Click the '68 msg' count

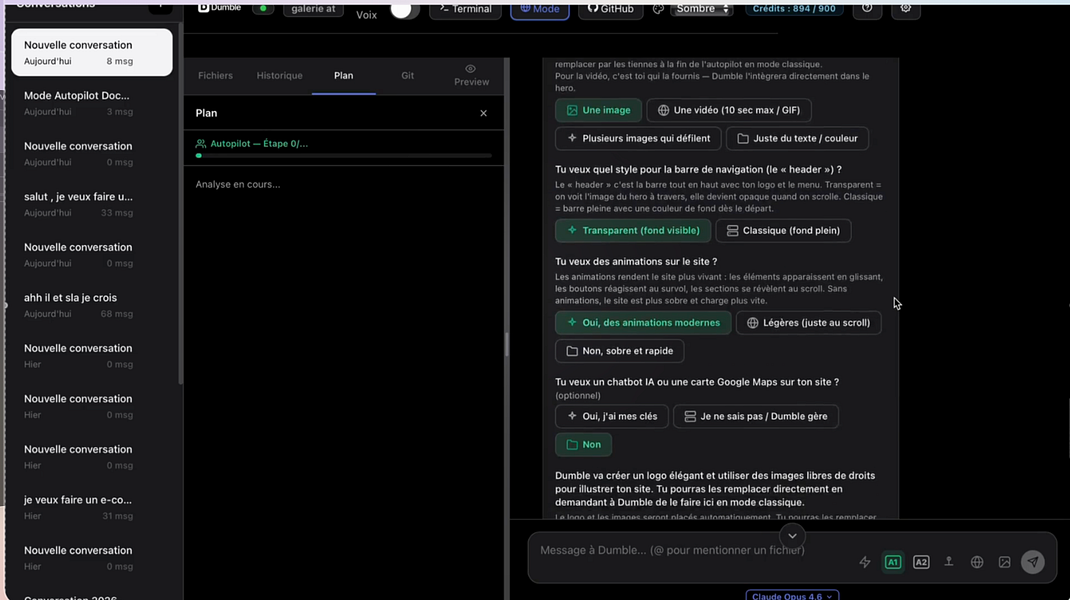pos(117,314)
